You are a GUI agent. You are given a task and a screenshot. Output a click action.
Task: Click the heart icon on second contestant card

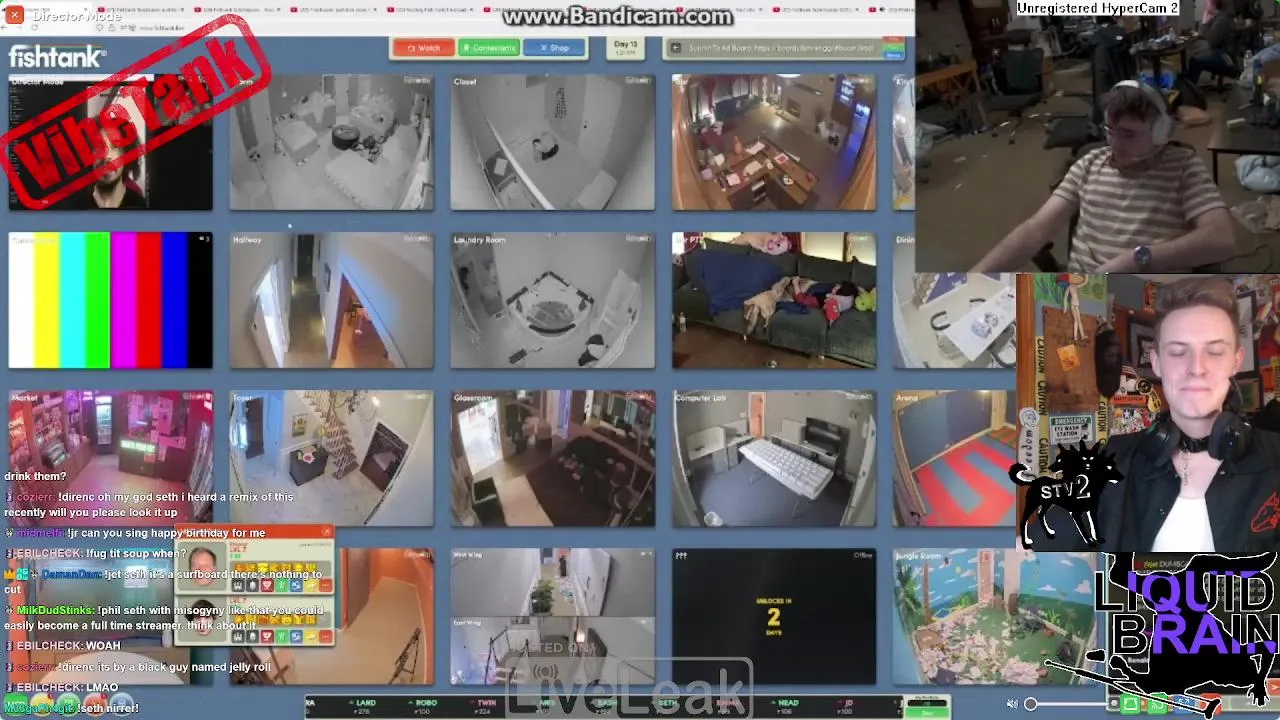coord(268,636)
